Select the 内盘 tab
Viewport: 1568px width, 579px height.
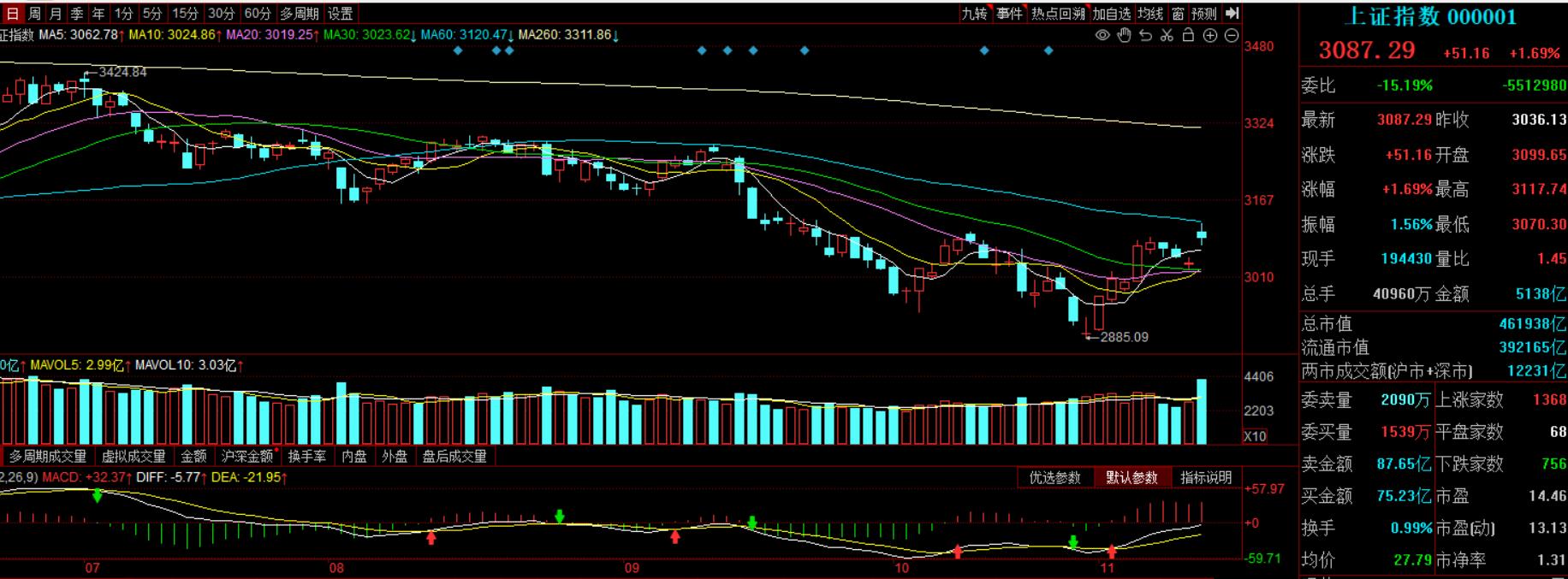(x=354, y=457)
